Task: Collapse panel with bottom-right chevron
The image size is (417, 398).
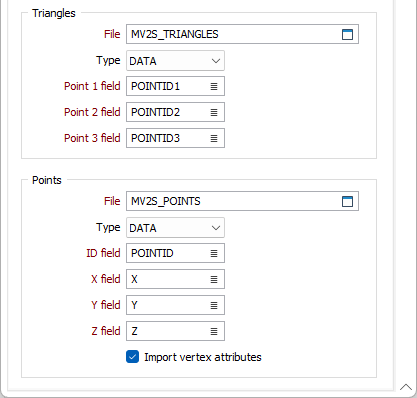Action: pos(406,387)
